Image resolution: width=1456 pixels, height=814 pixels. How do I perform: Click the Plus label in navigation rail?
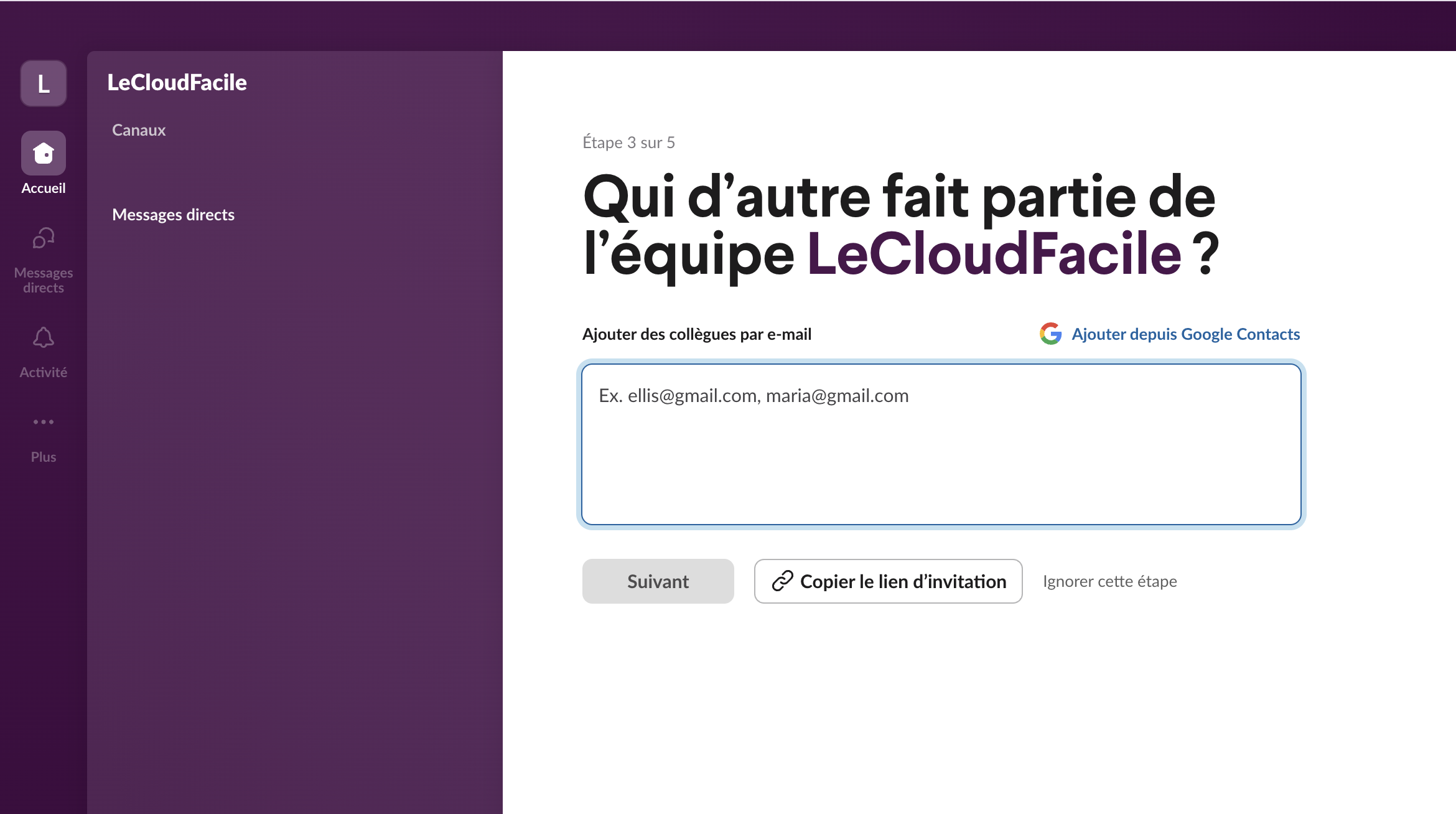(x=44, y=457)
